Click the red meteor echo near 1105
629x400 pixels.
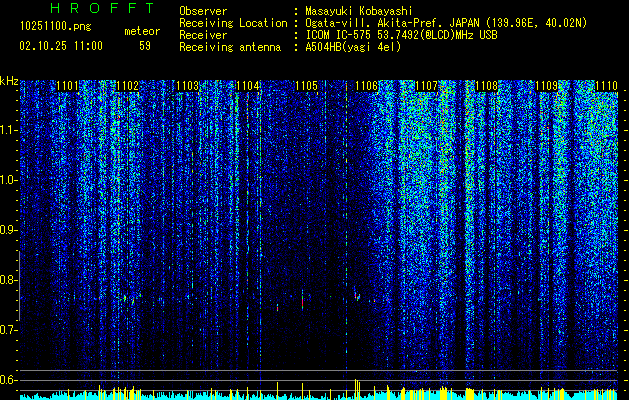302,300
